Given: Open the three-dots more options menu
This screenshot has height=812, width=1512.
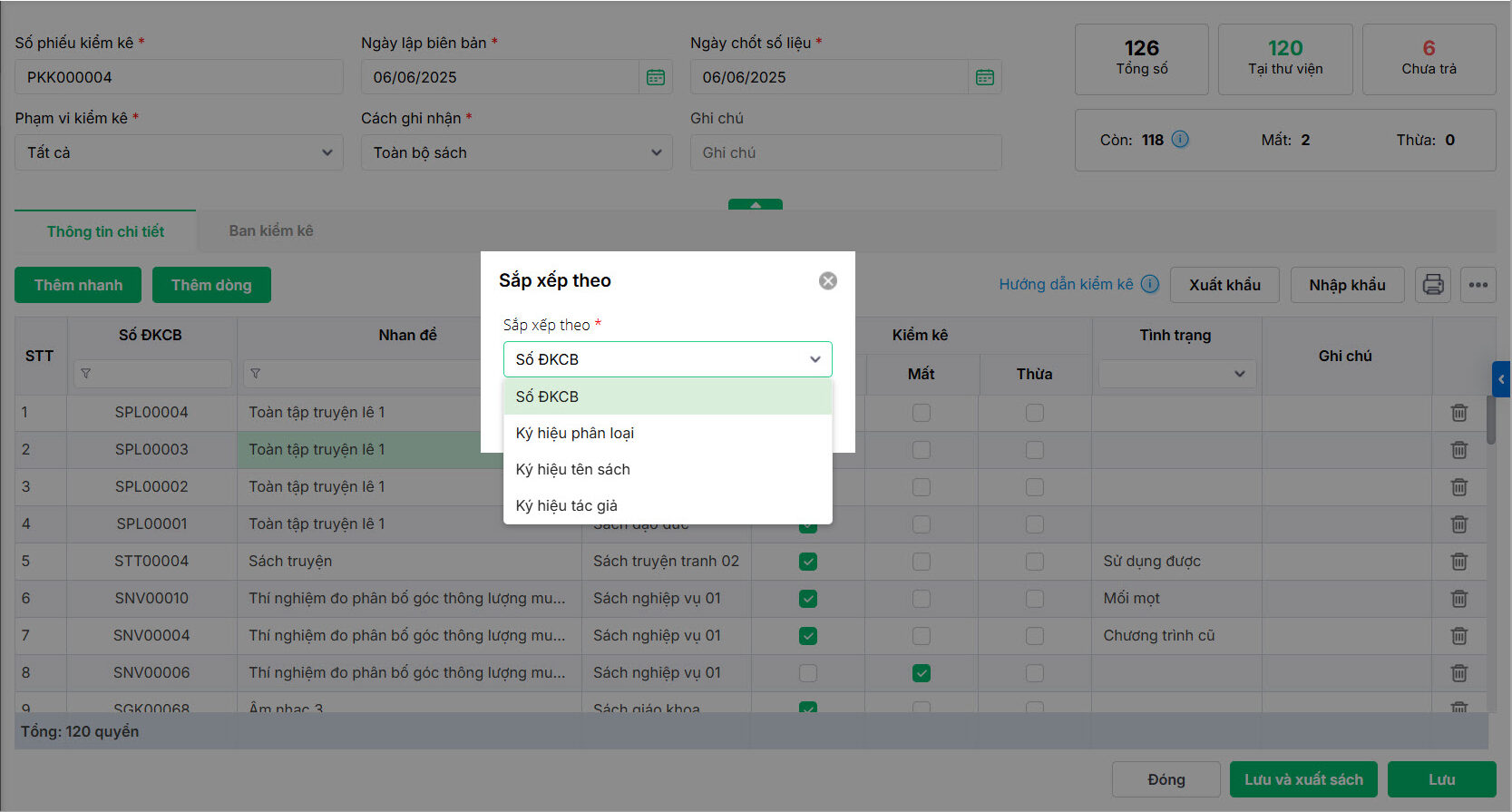Looking at the screenshot, I should point(1478,285).
